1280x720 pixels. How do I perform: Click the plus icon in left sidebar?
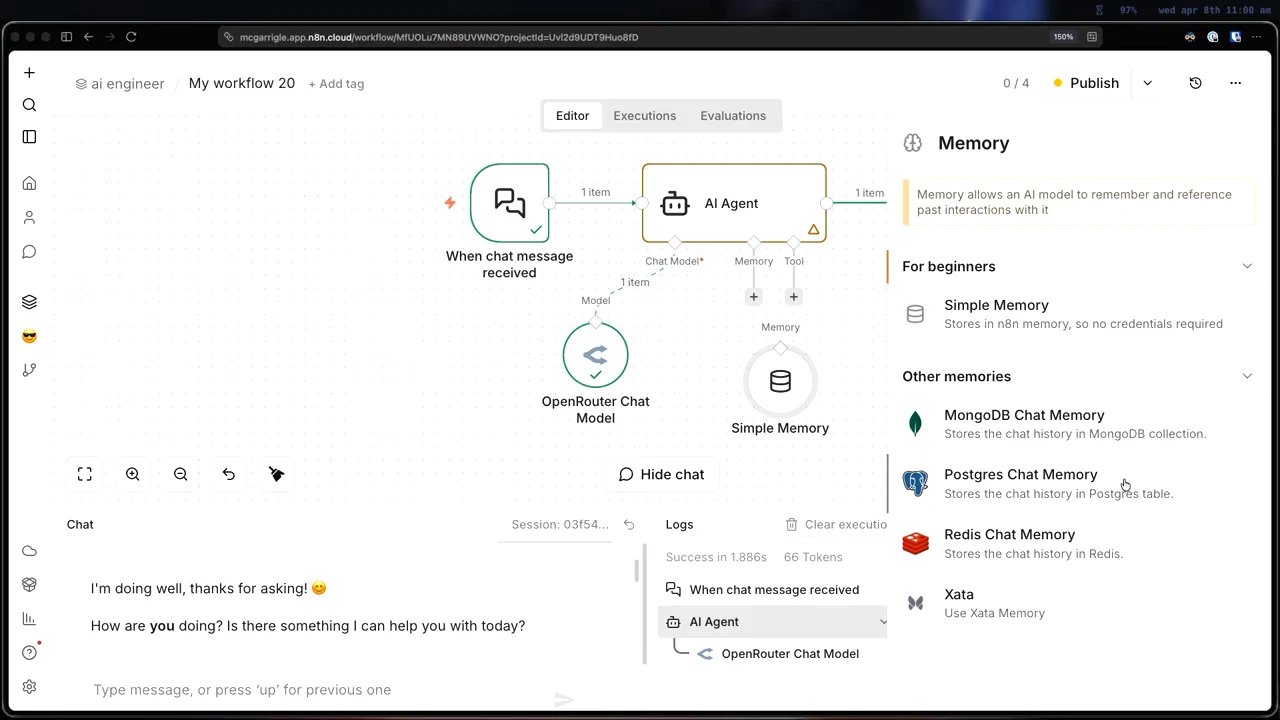[x=29, y=73]
